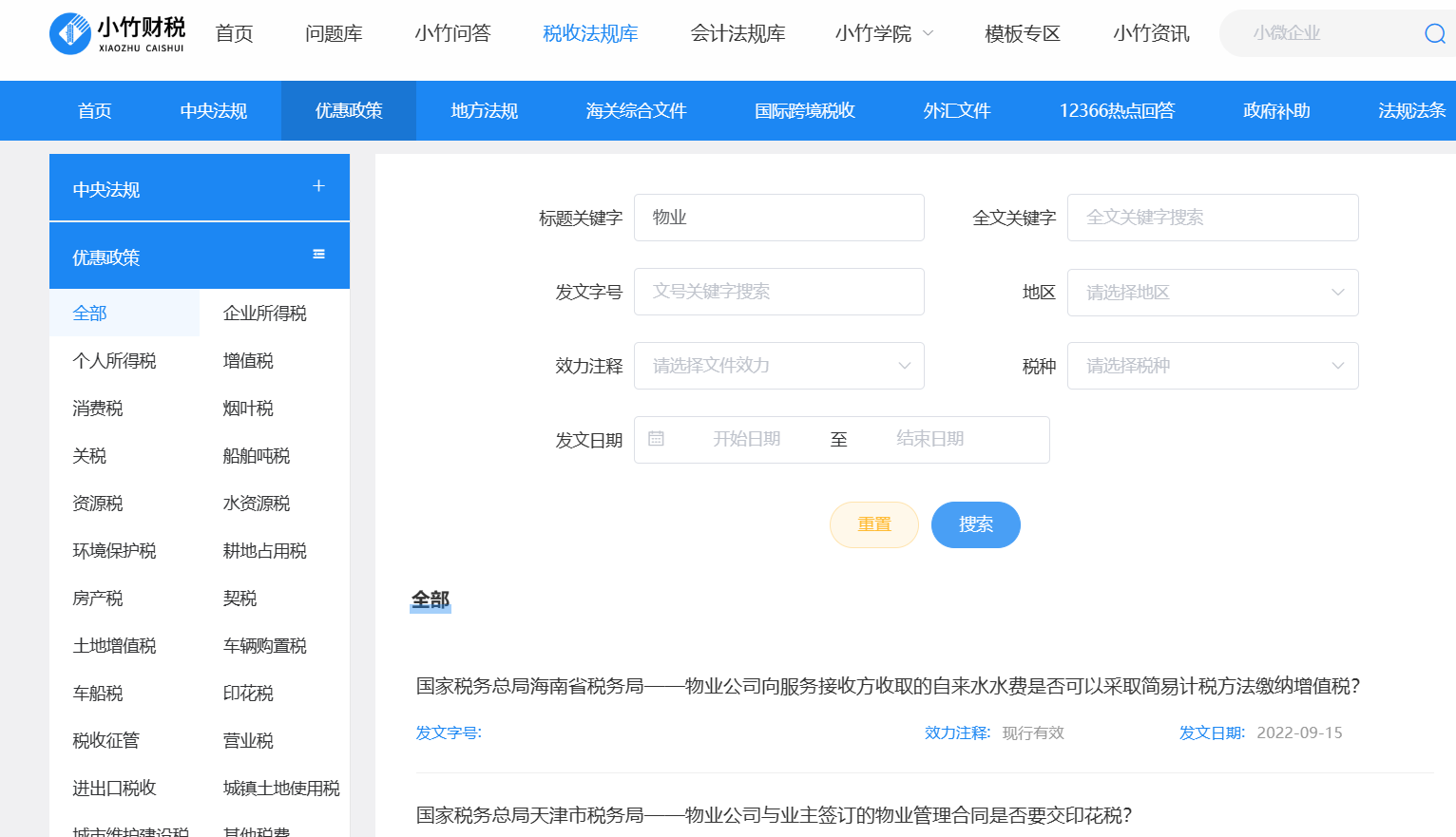Expand 中央法规 section with plus icon
Screen dimensions: 1456x837
click(318, 186)
